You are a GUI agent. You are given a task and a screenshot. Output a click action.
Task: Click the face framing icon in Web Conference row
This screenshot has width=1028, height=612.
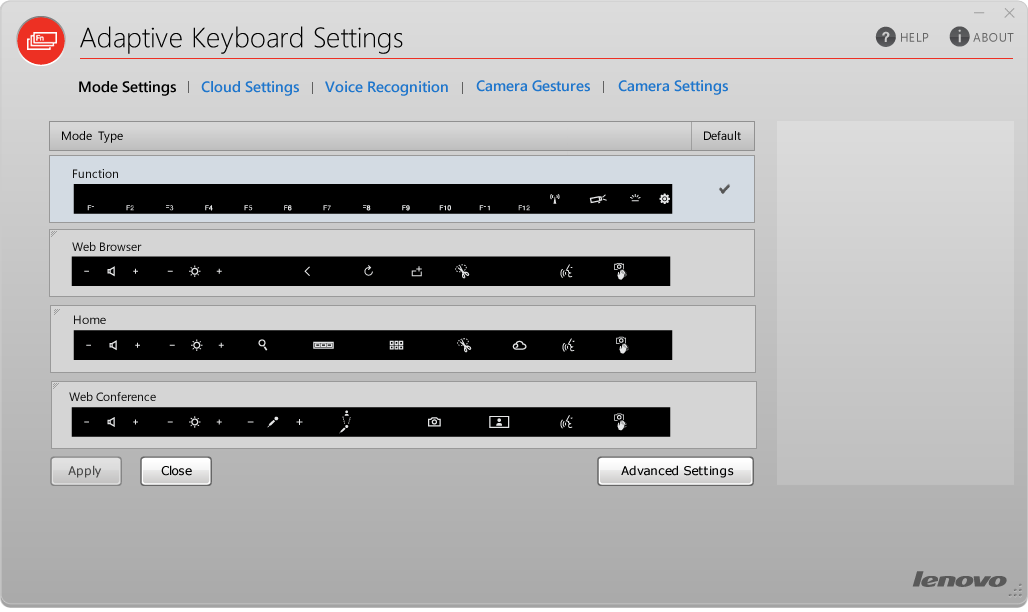tap(499, 422)
